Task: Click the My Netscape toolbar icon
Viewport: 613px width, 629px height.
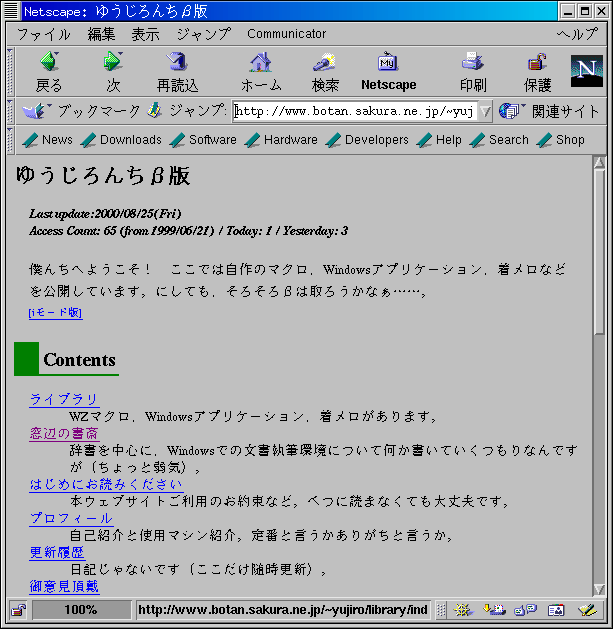Action: click(388, 63)
